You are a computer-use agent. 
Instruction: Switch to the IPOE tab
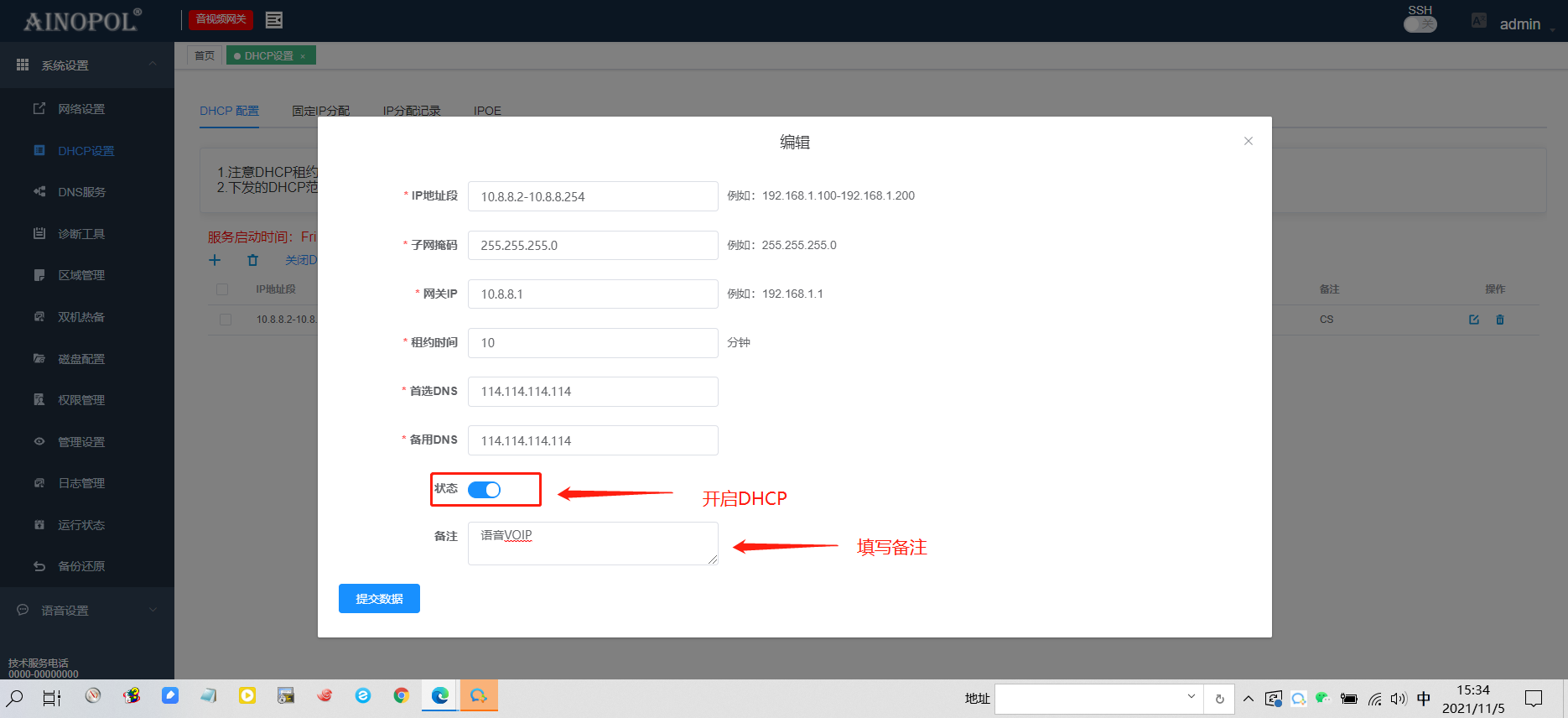click(x=487, y=111)
